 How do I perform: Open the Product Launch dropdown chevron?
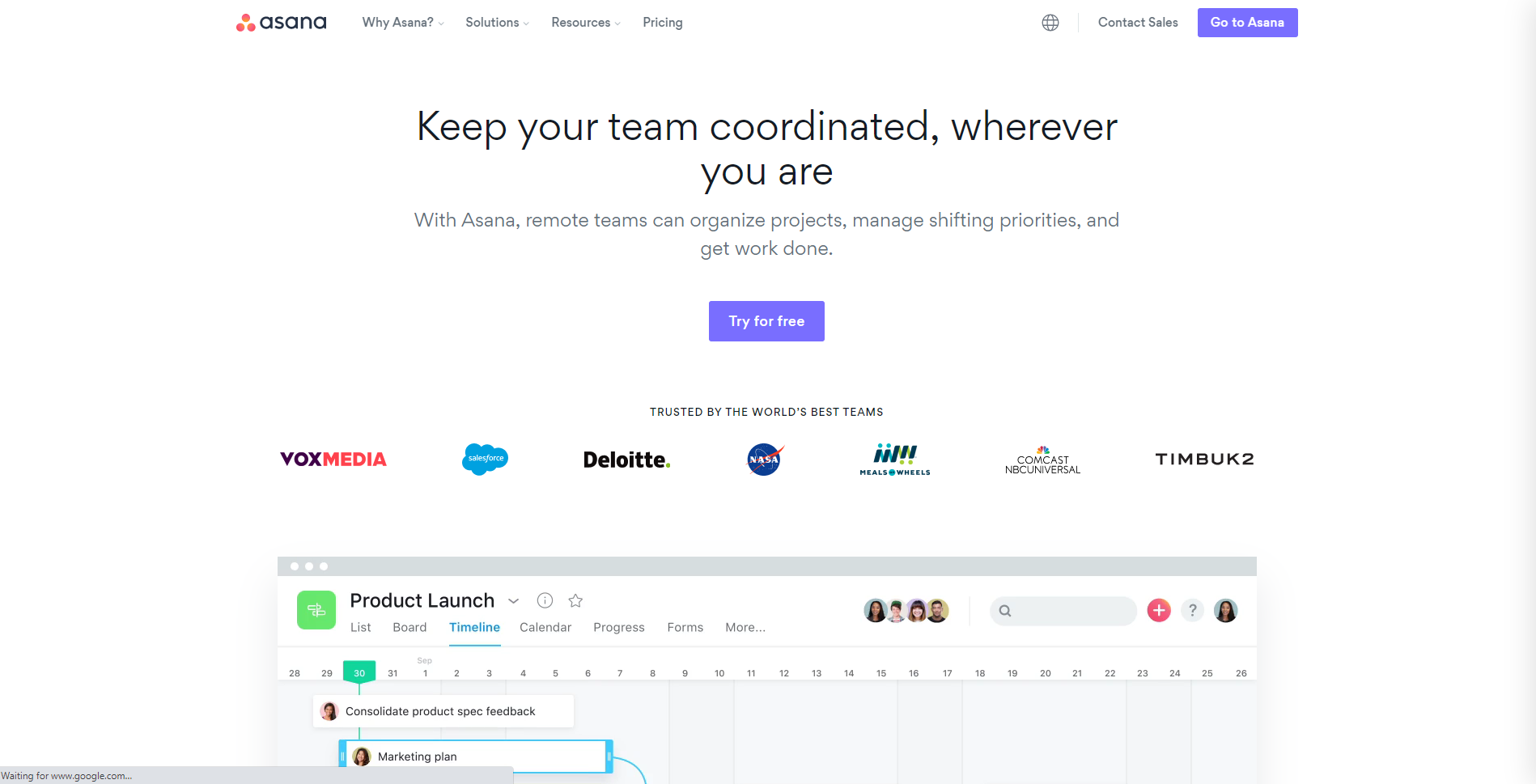point(513,601)
